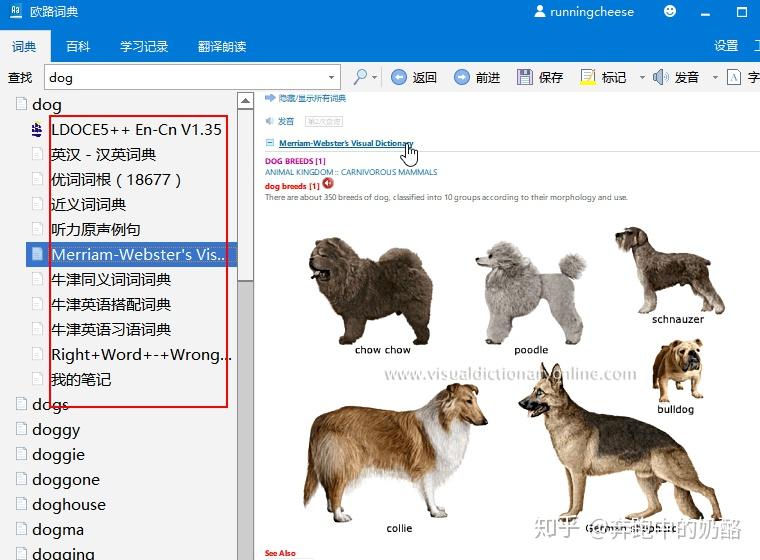Select the dogma word entry
The width and height of the screenshot is (760, 560).
click(x=58, y=529)
